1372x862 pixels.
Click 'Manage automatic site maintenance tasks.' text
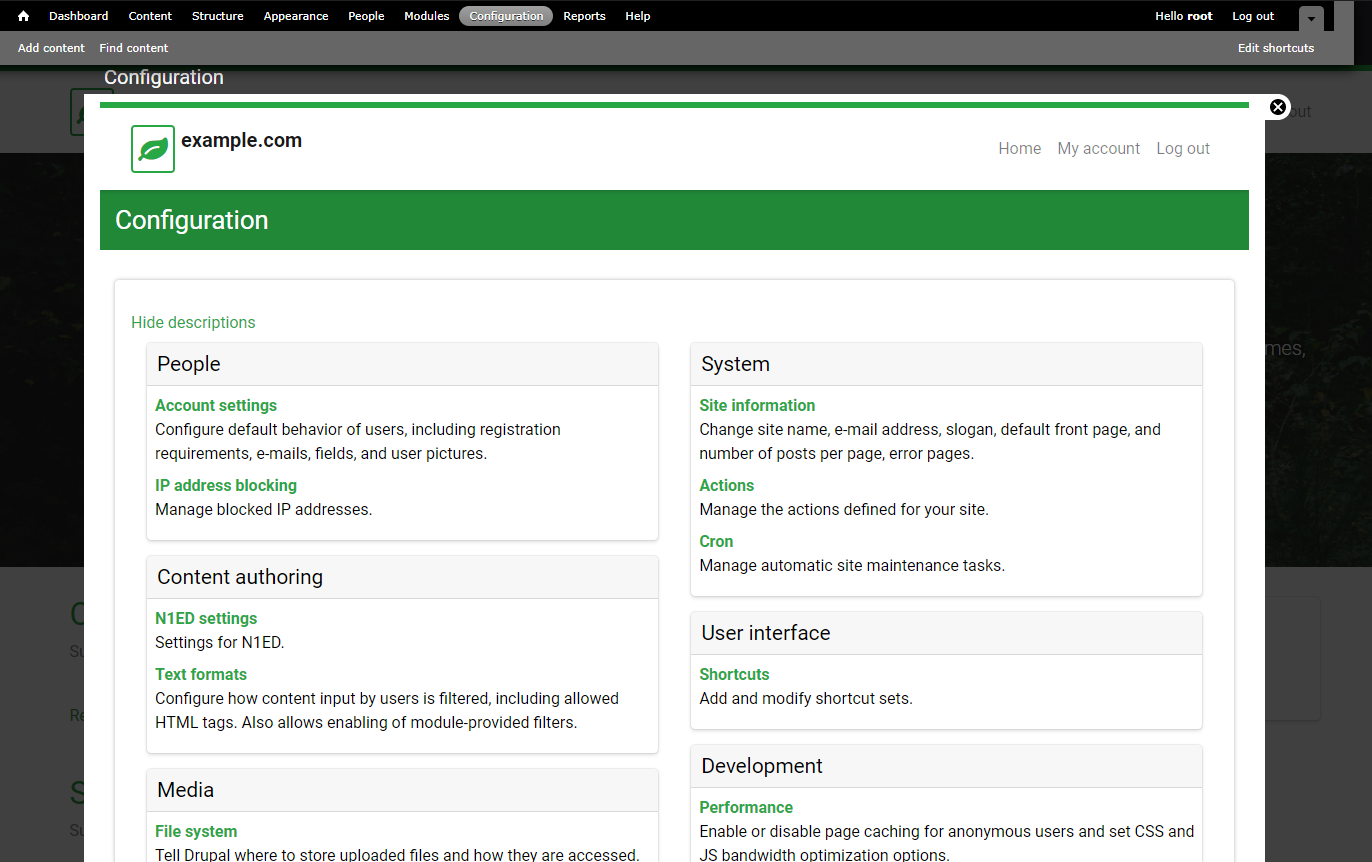[x=852, y=565]
